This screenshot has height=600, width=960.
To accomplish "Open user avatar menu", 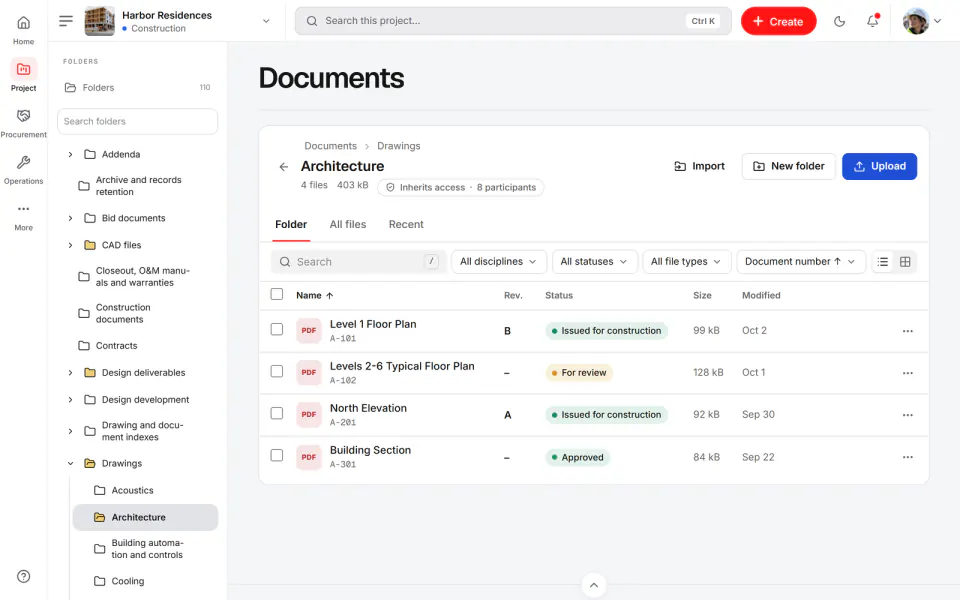I will click(x=921, y=21).
